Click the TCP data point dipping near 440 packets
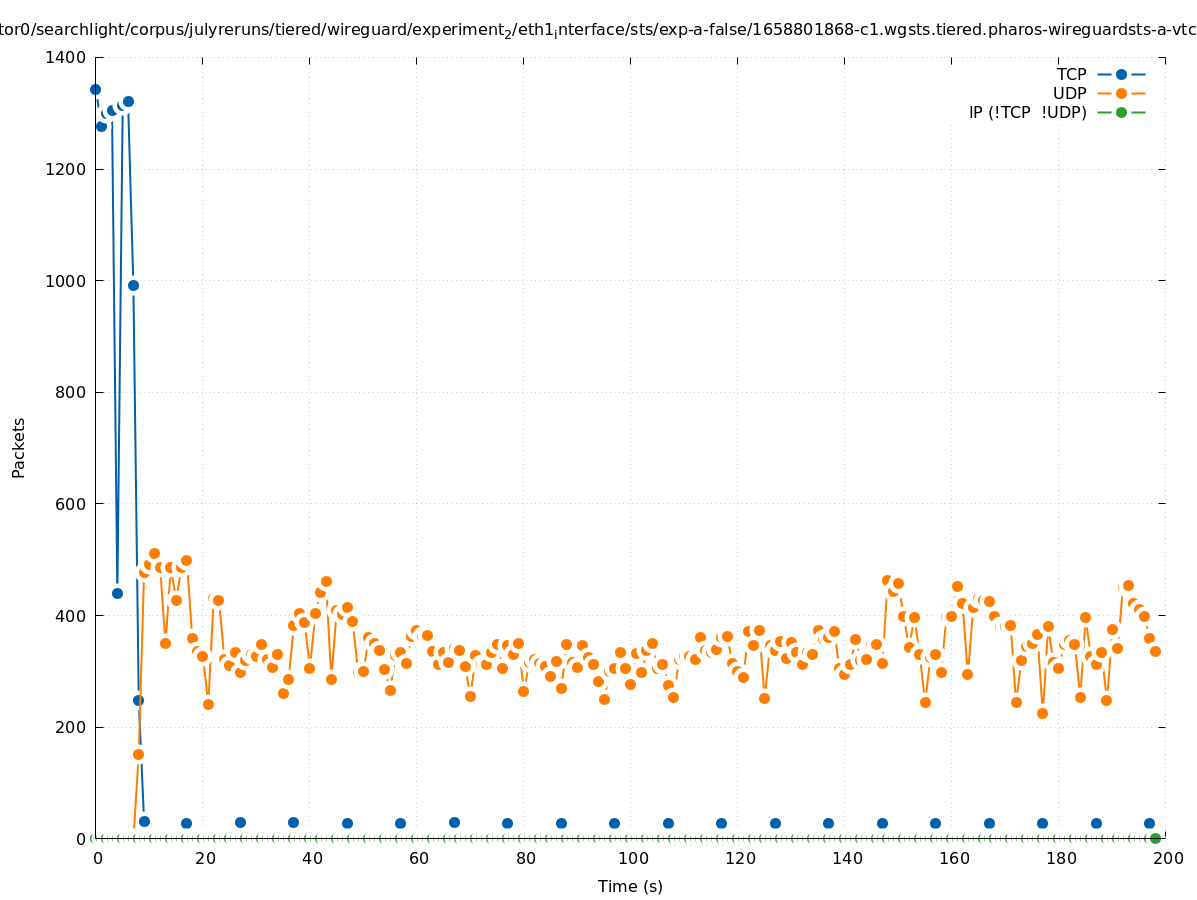The image size is (1197, 900). [117, 593]
